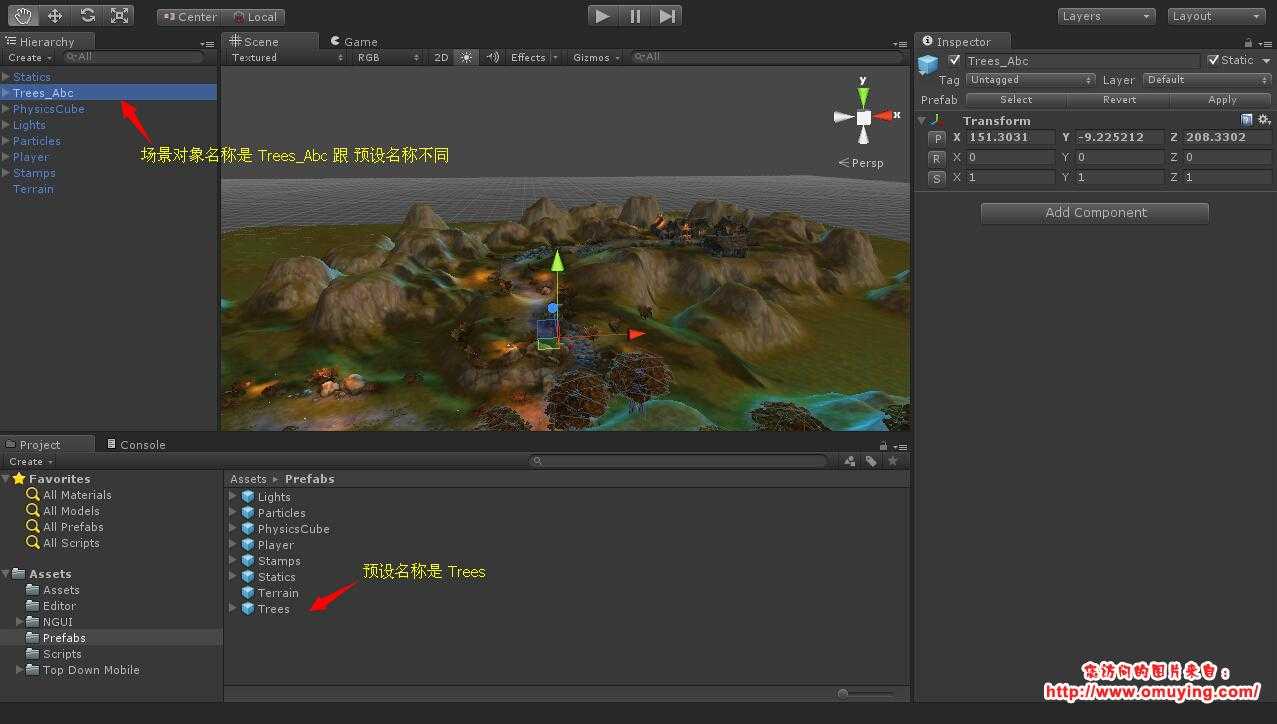
Task: Select Particles in Hierarchy
Action: tap(37, 141)
